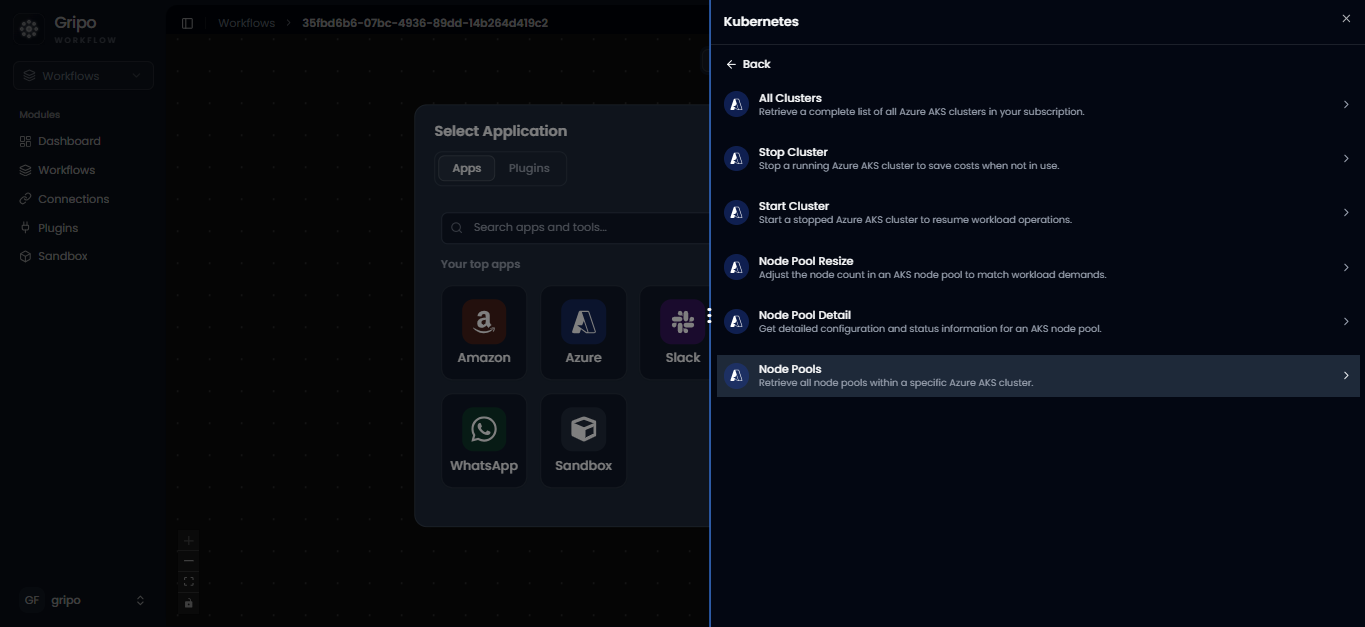Click the fit view canvas icon
This screenshot has width=1365, height=627.
click(x=189, y=582)
